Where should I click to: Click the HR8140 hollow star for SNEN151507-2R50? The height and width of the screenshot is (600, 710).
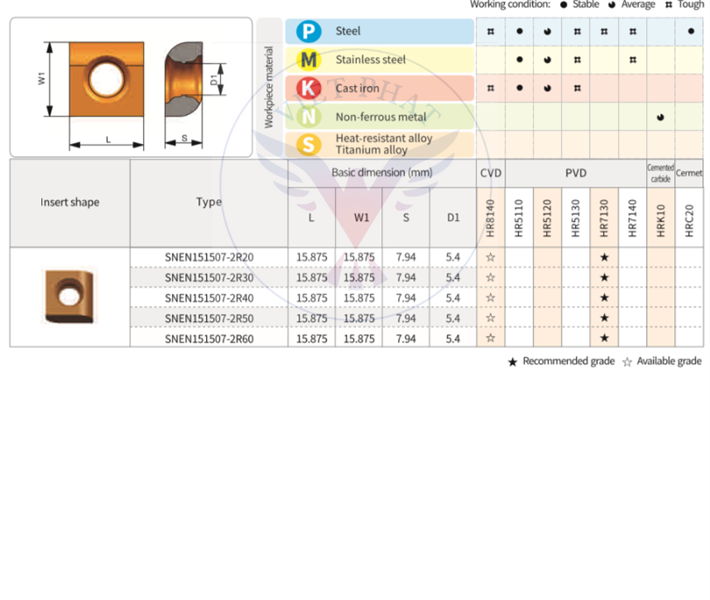490,317
